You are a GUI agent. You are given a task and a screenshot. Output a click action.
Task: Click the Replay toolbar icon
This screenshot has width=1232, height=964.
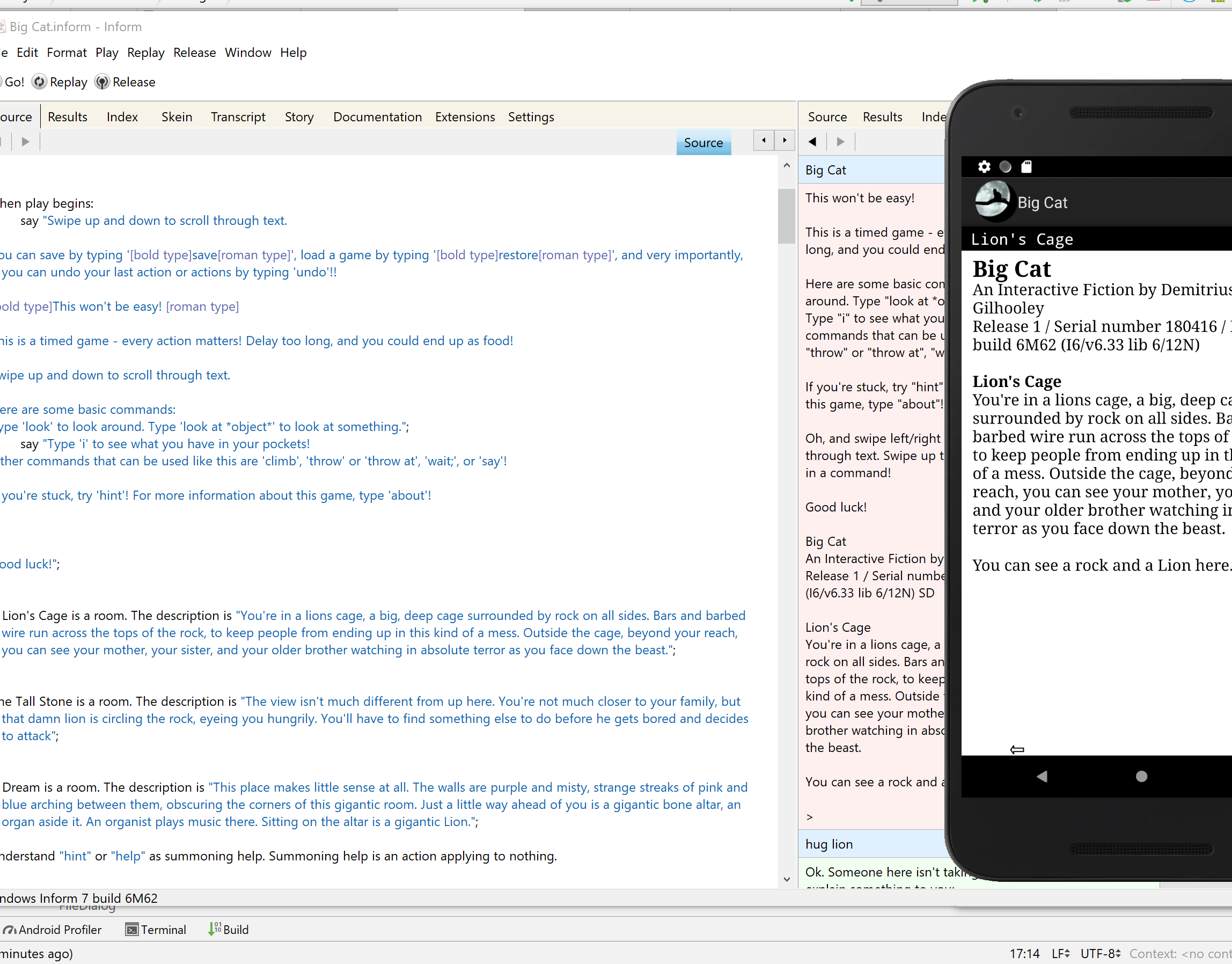(x=39, y=82)
